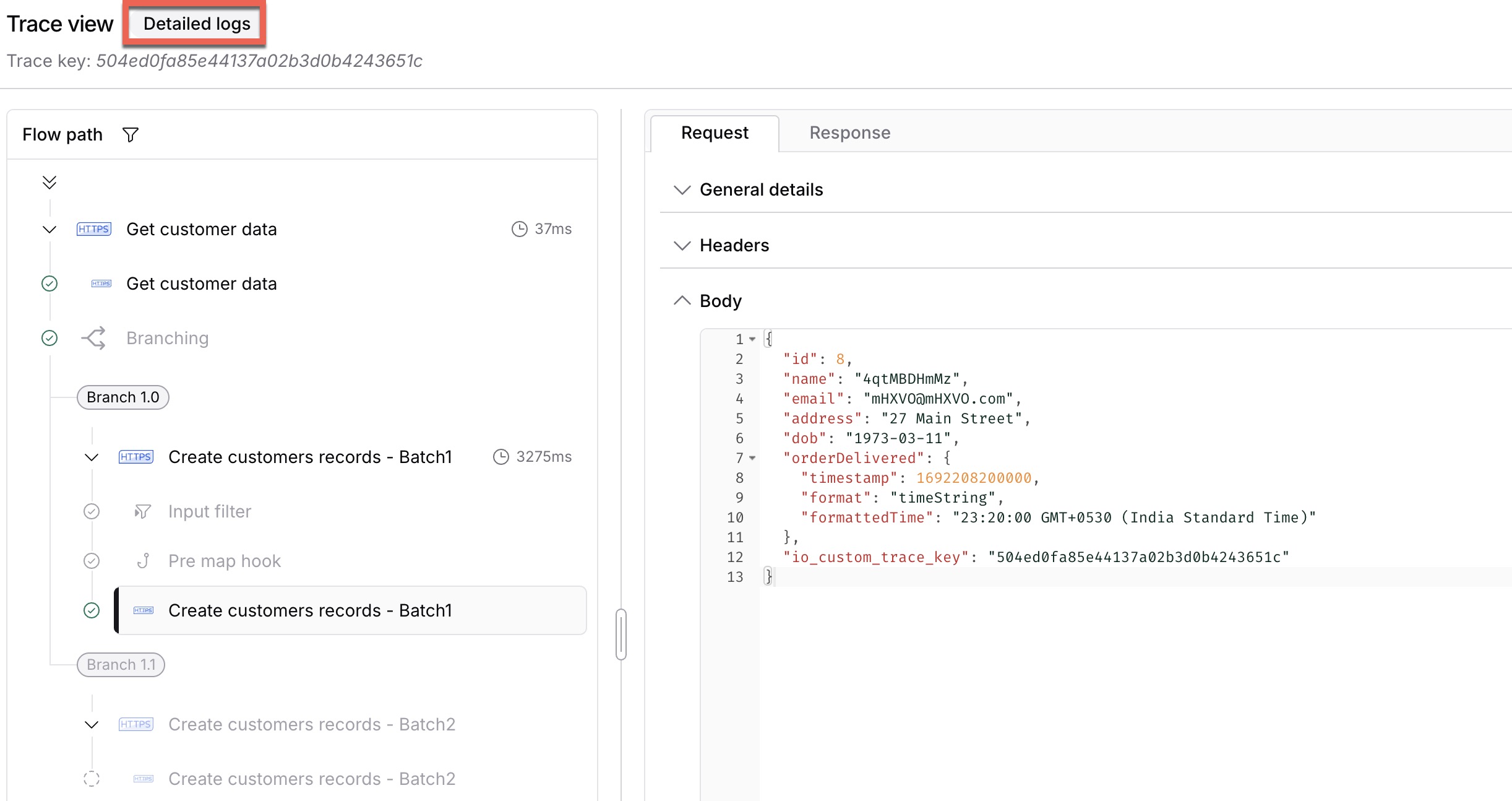The height and width of the screenshot is (801, 1512).
Task: Click the 37ms duration label
Action: click(553, 229)
